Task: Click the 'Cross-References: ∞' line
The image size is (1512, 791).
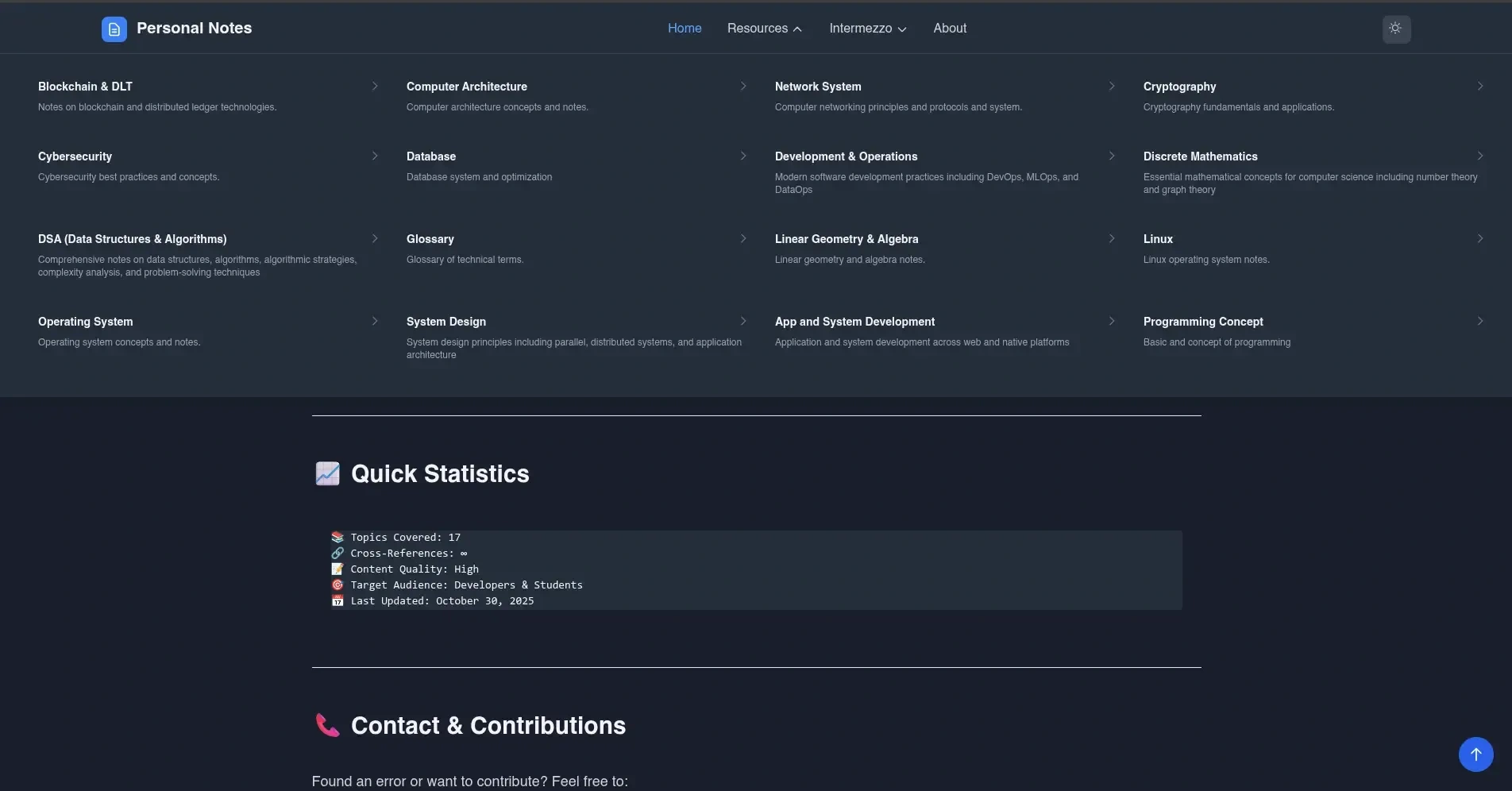Action: click(x=399, y=554)
